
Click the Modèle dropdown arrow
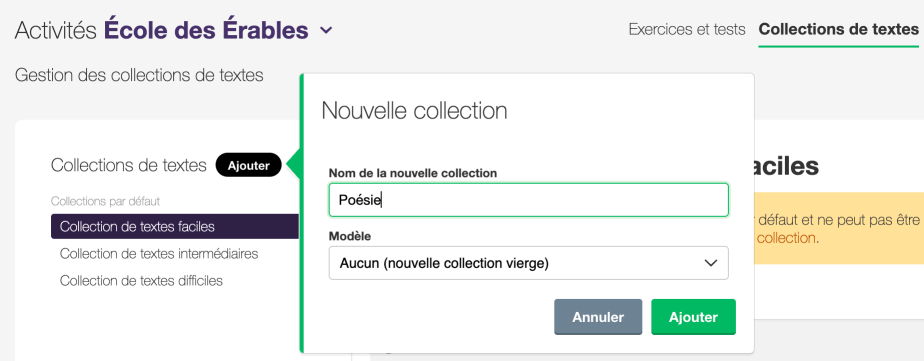(x=711, y=263)
